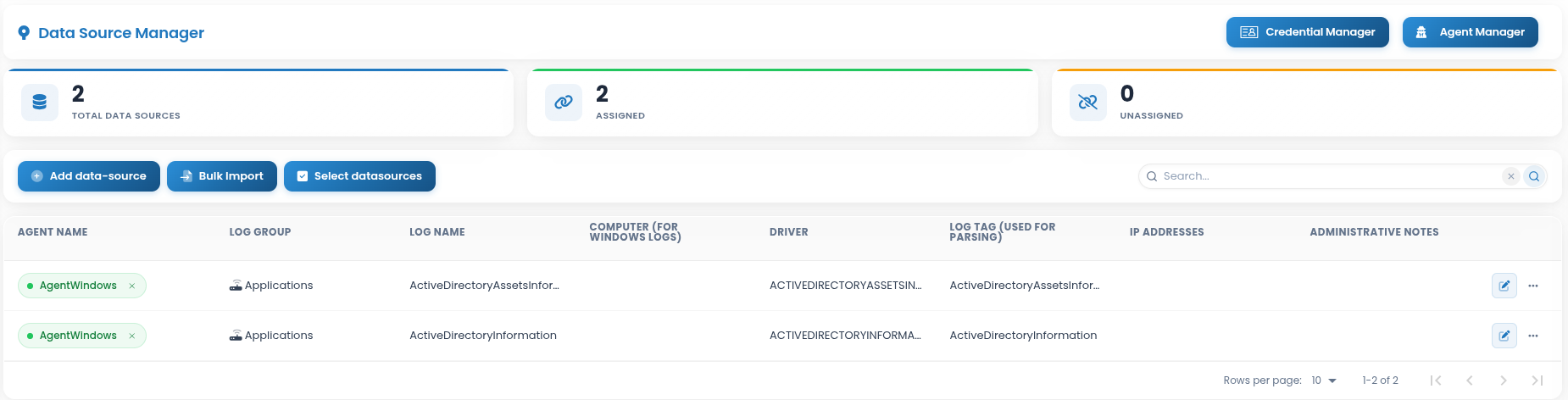Viewport: 1568px width, 400px height.
Task: Click the Search input field
Action: [x=1327, y=176]
